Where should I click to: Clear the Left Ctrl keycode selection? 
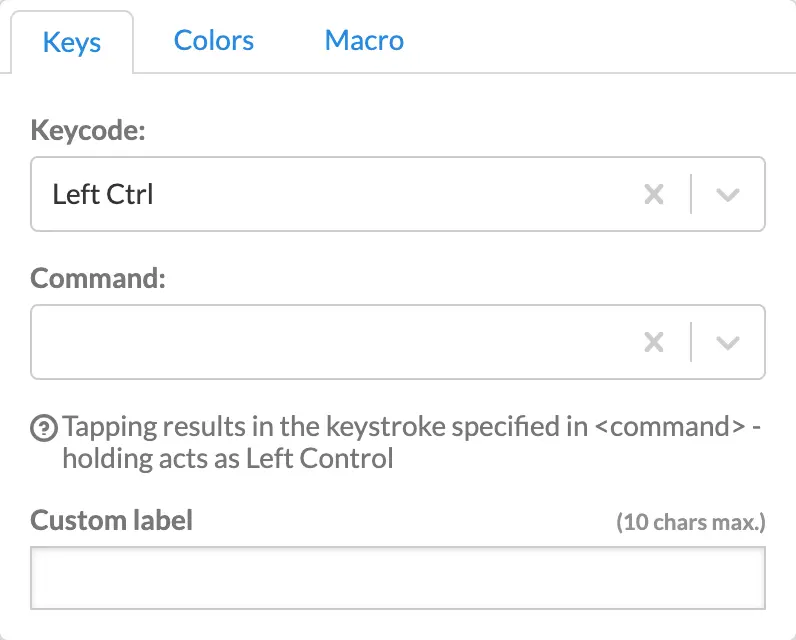(654, 194)
